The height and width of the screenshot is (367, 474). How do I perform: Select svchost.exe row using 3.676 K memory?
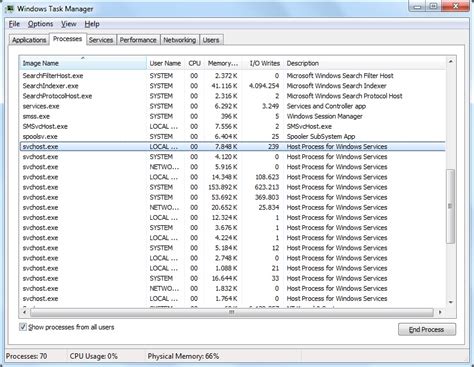[x=233, y=228]
